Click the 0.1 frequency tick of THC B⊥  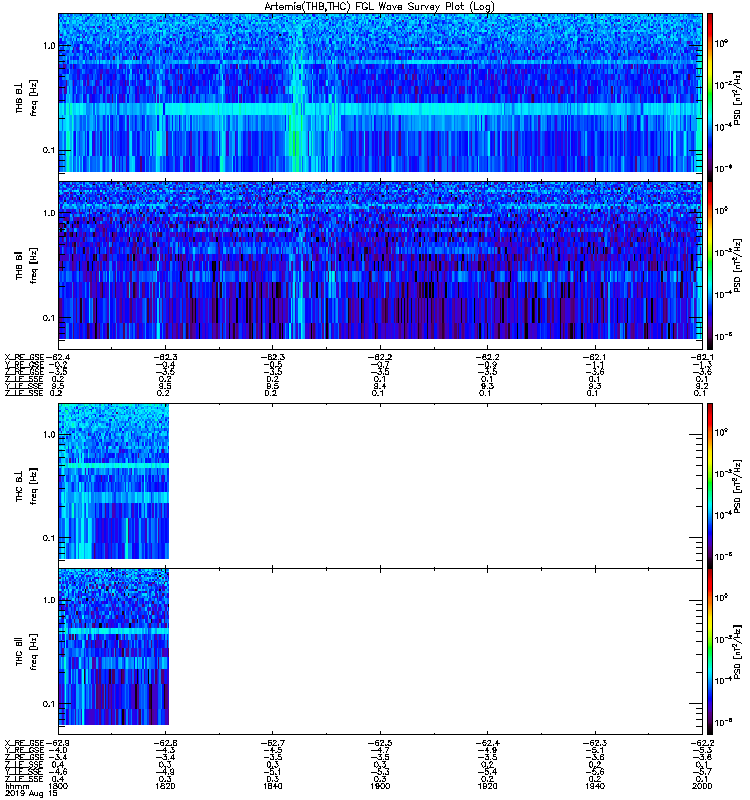49,538
